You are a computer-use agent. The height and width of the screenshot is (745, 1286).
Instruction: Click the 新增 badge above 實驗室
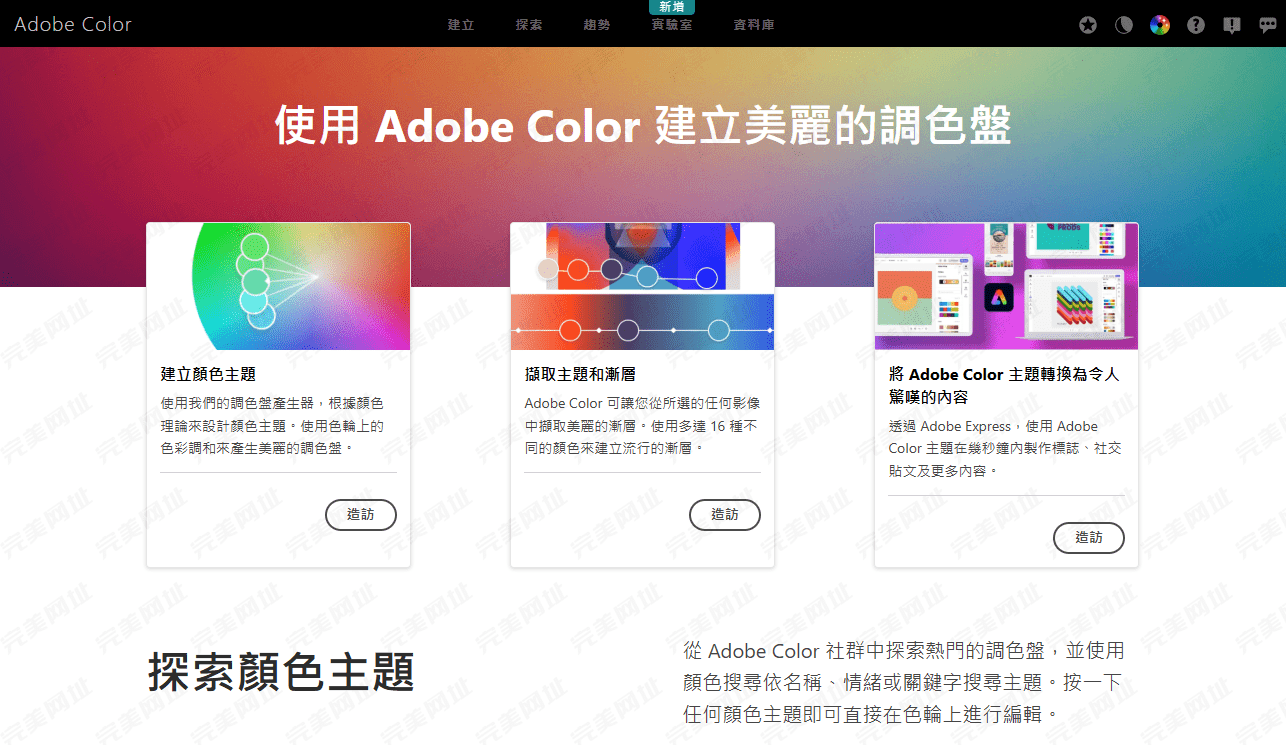[672, 7]
